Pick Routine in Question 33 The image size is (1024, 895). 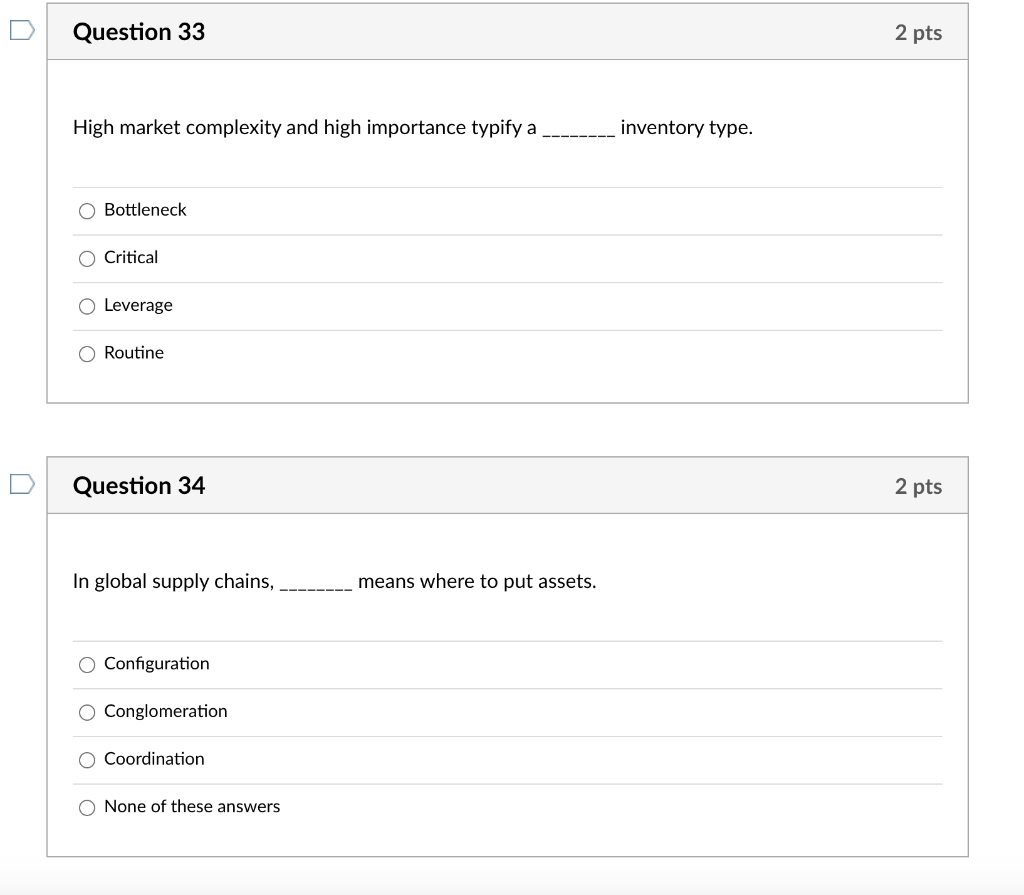pos(87,354)
